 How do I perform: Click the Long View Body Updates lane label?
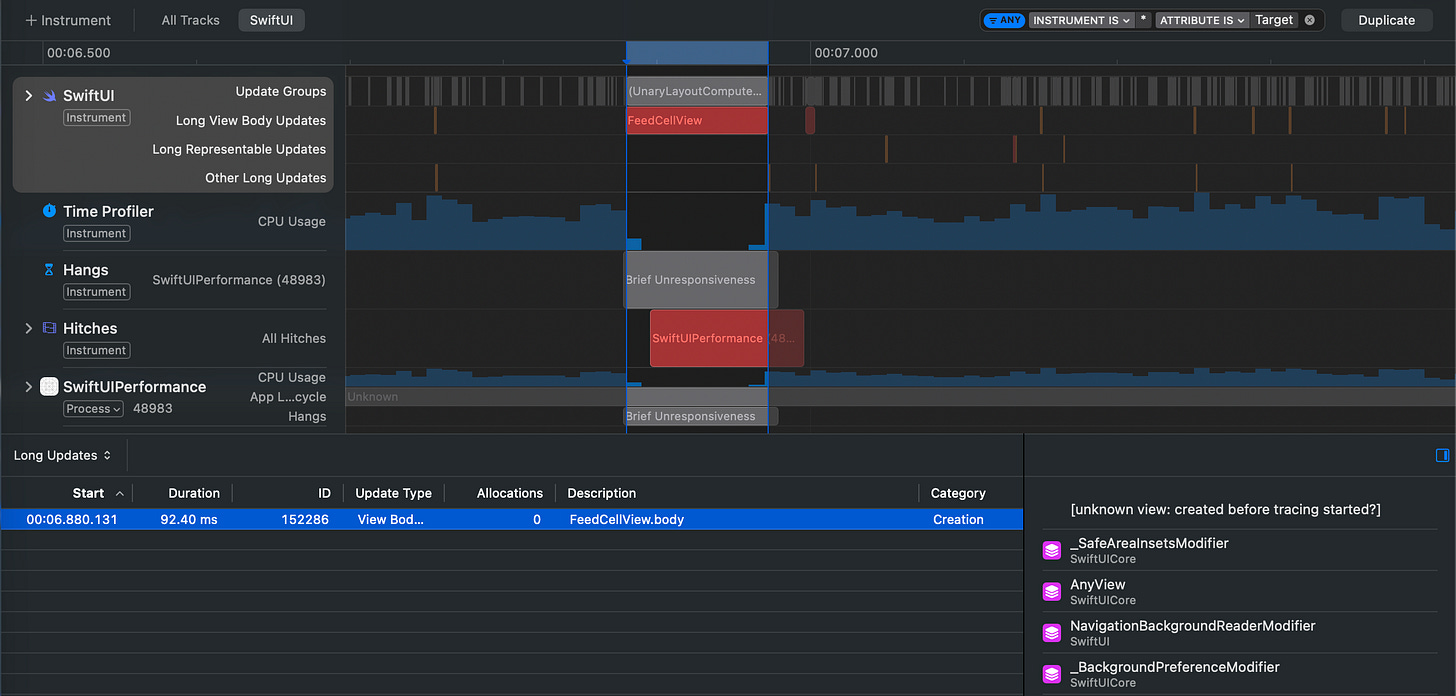[251, 120]
